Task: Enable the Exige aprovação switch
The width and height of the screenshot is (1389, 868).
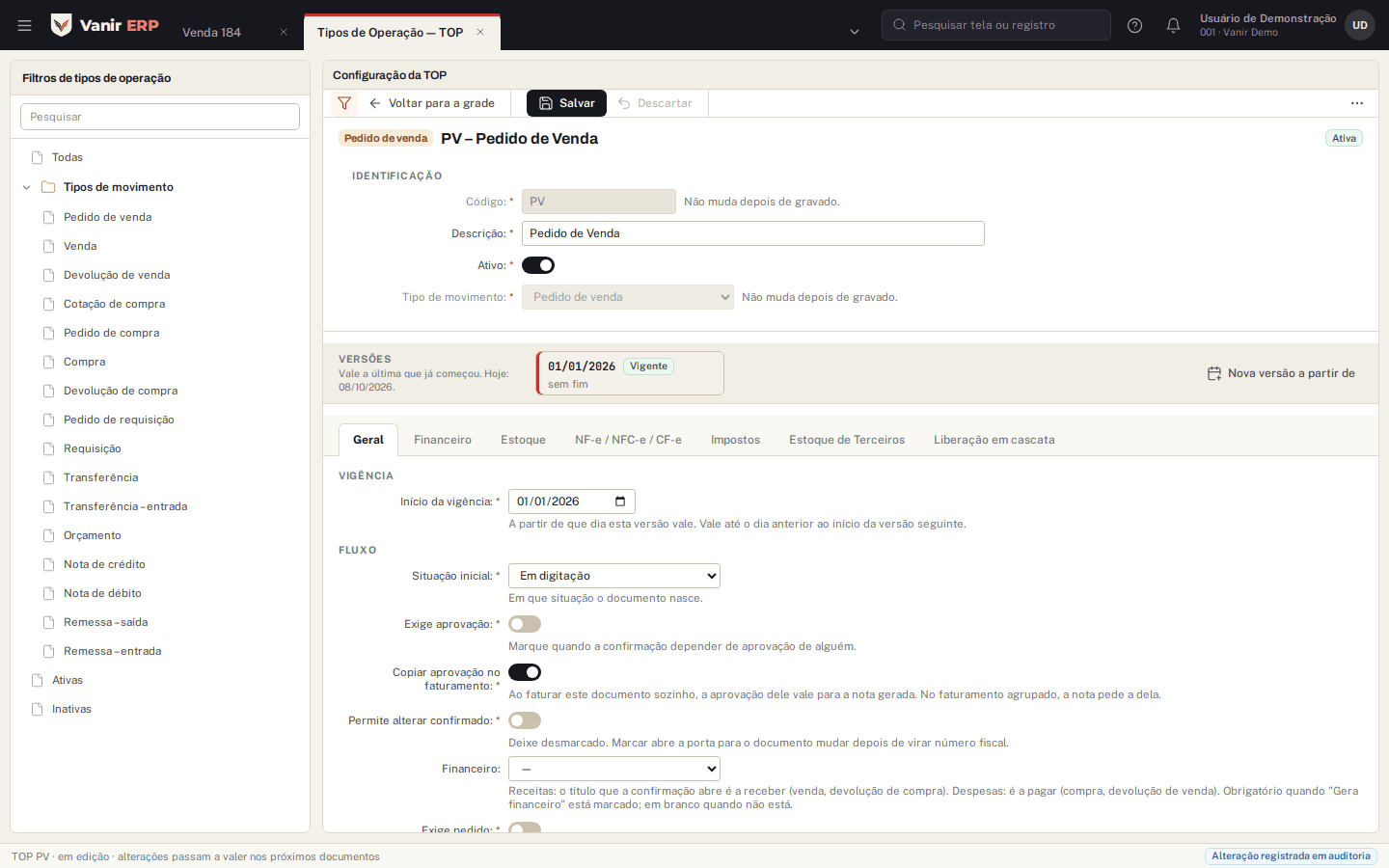Action: click(x=525, y=624)
